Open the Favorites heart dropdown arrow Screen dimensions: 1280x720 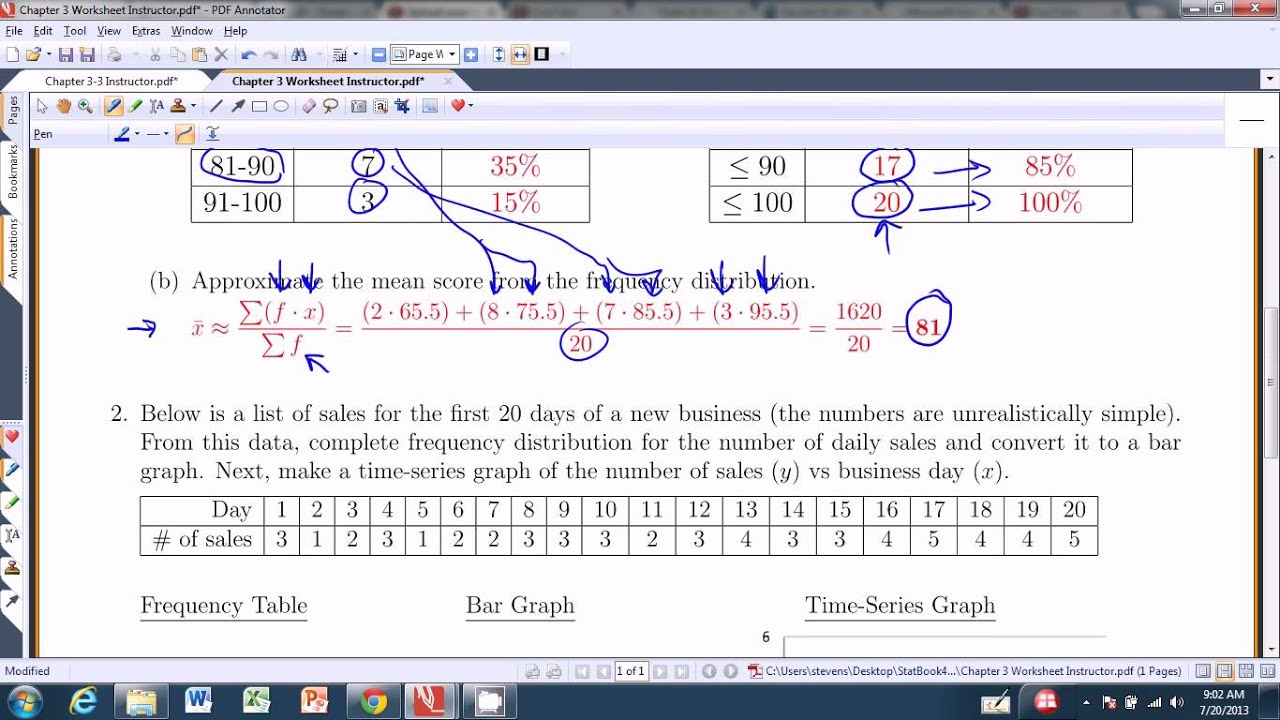click(x=470, y=106)
